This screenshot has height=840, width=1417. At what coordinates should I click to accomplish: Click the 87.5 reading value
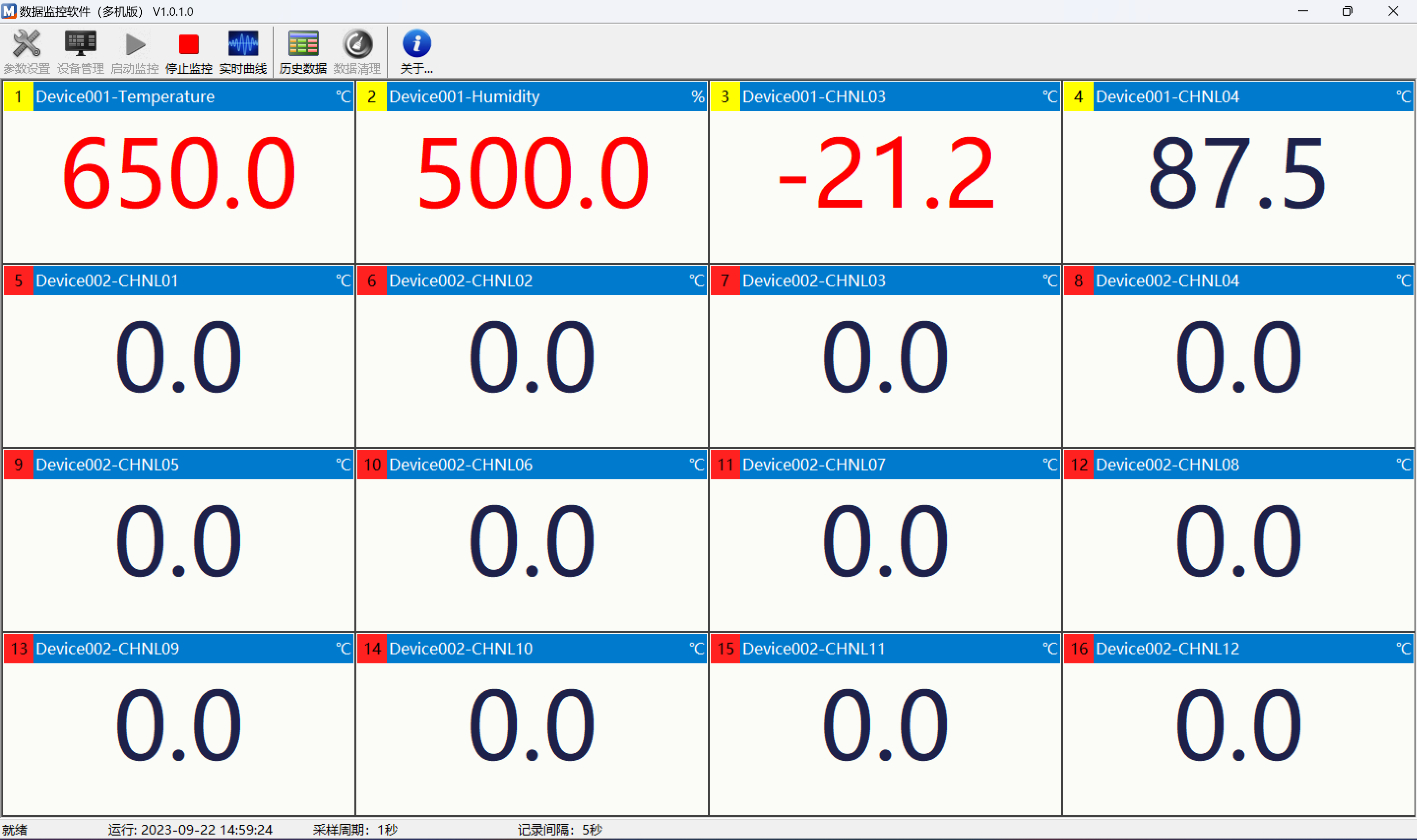click(1237, 173)
